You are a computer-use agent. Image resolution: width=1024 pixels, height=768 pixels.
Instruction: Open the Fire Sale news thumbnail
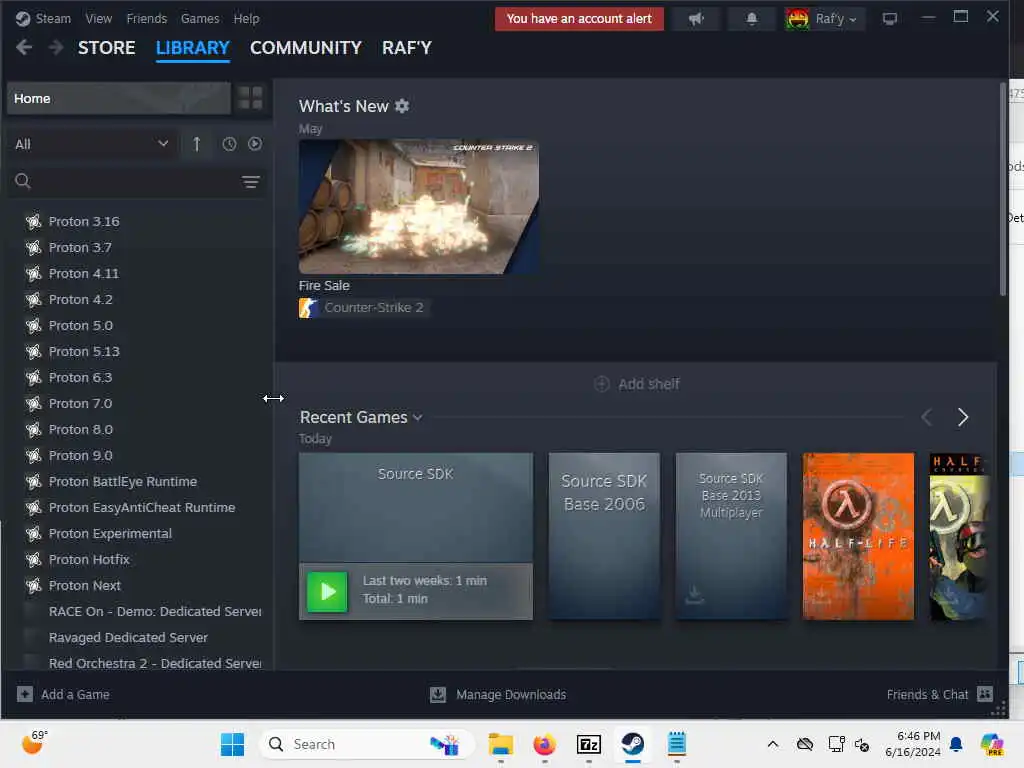[419, 206]
